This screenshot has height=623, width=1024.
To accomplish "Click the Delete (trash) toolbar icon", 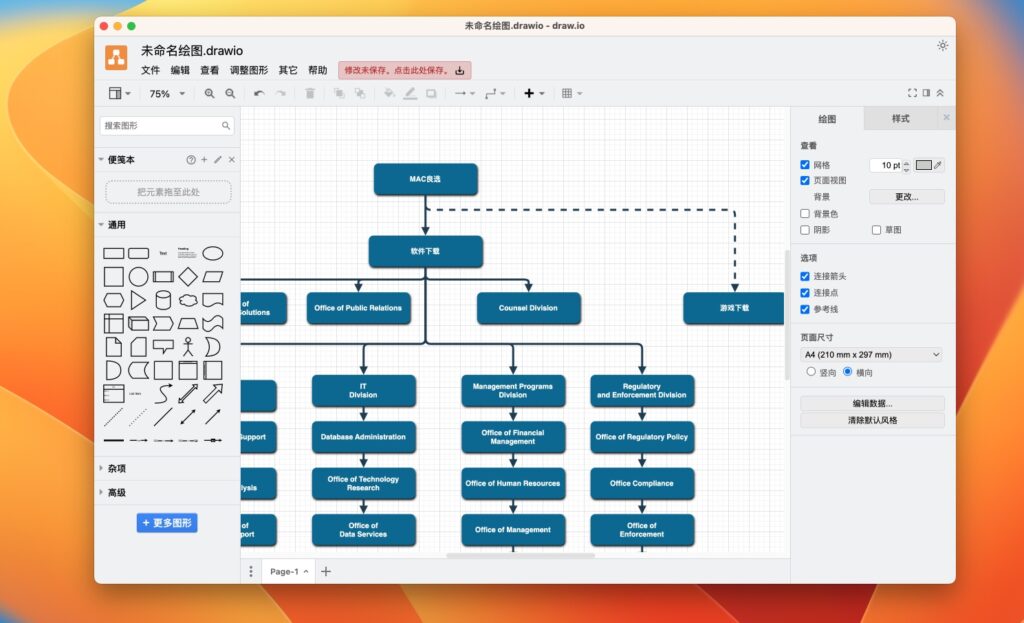I will pyautogui.click(x=311, y=93).
